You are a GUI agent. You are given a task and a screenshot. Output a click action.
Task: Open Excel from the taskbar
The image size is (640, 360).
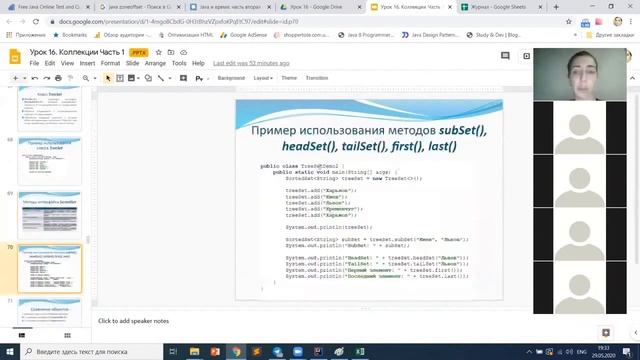pos(360,351)
